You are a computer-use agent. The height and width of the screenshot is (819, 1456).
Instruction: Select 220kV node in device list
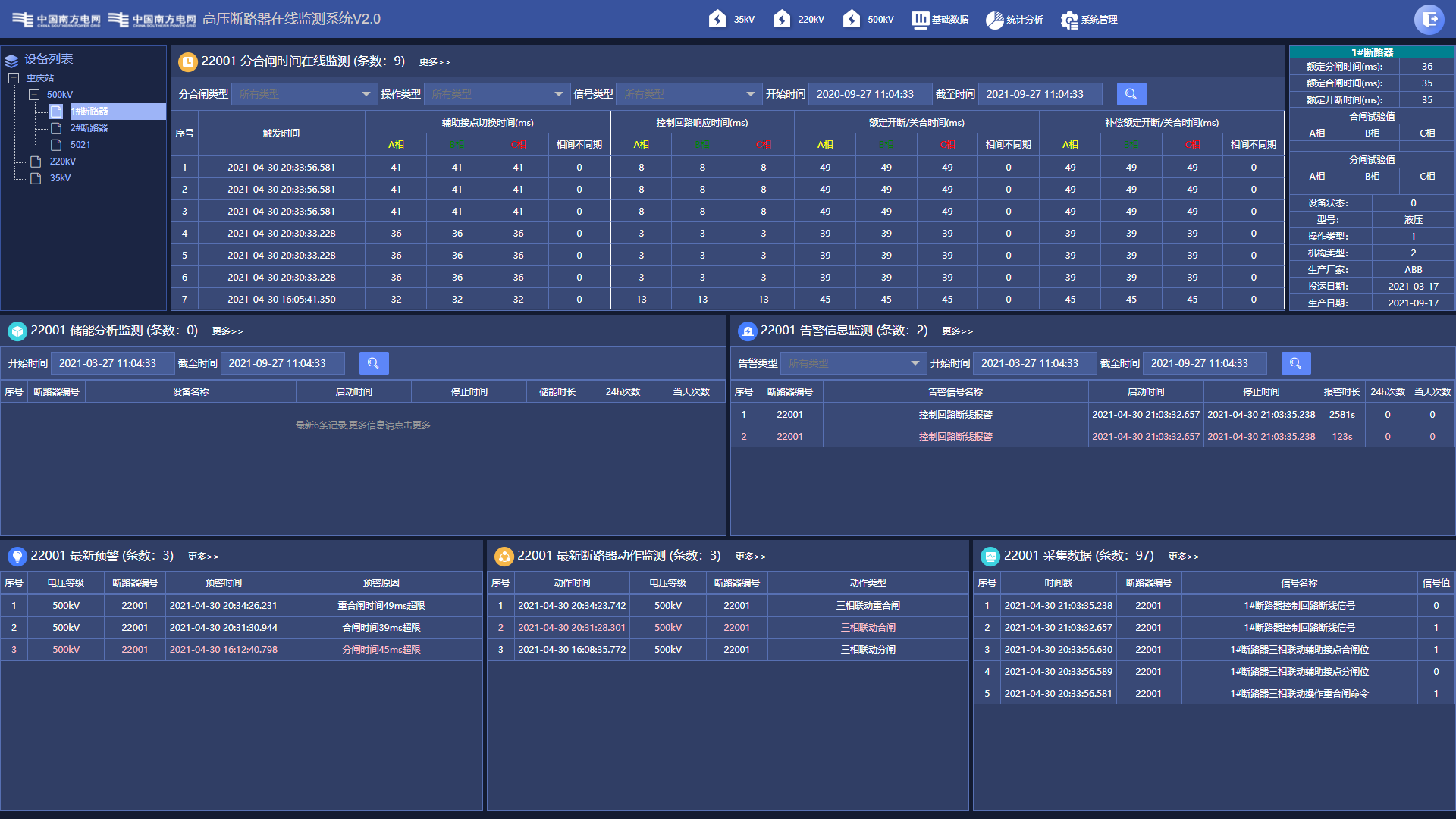[62, 162]
